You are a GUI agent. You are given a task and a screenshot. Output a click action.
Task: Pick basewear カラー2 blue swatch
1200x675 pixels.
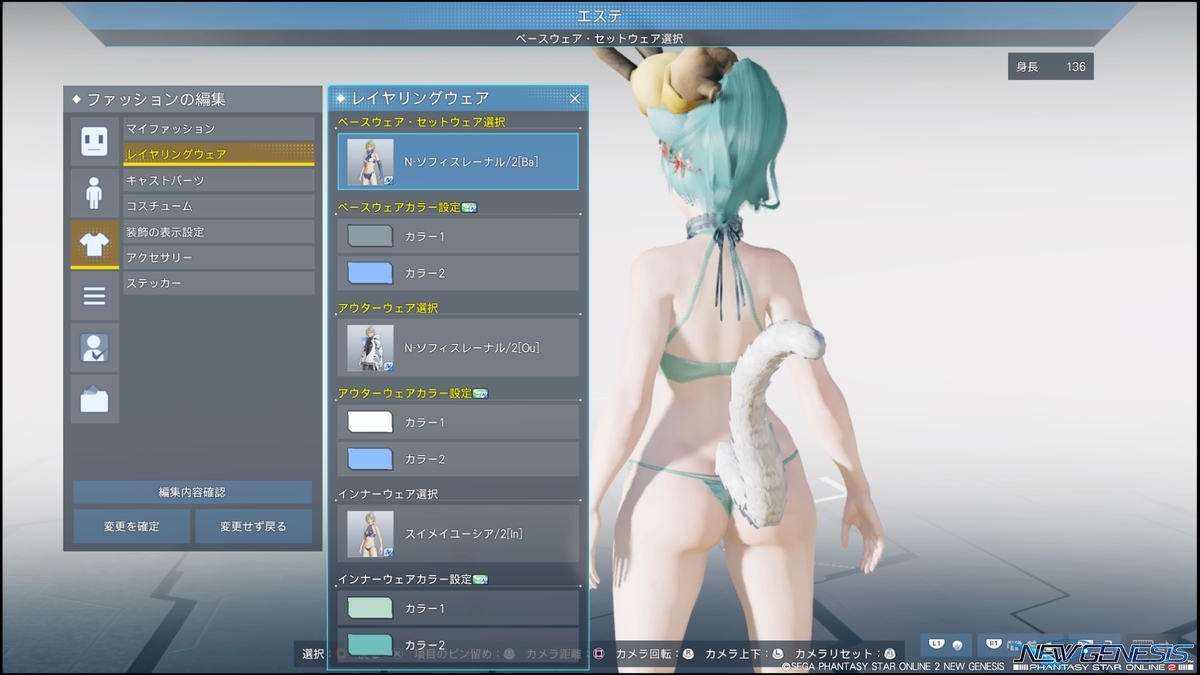click(370, 272)
